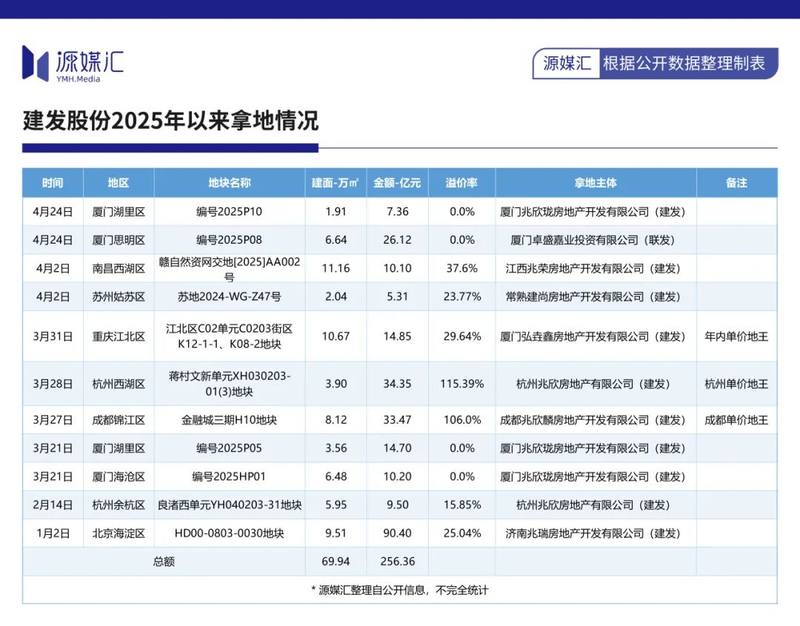Select the 厦门海沧区 cell
Image resolution: width=800 pixels, height=626 pixels.
(118, 477)
